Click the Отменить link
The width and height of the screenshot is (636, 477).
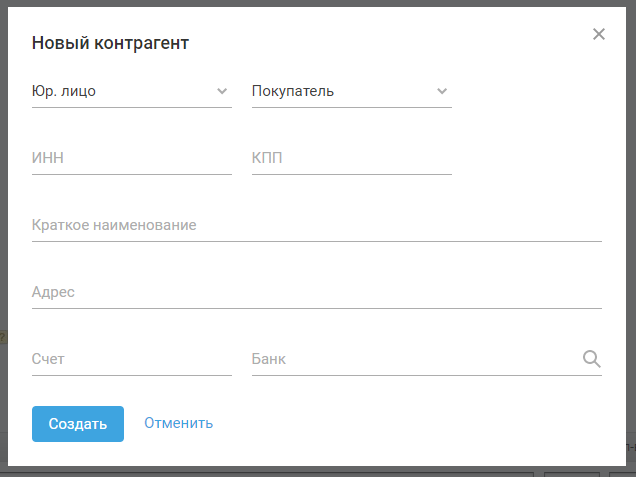point(178,423)
